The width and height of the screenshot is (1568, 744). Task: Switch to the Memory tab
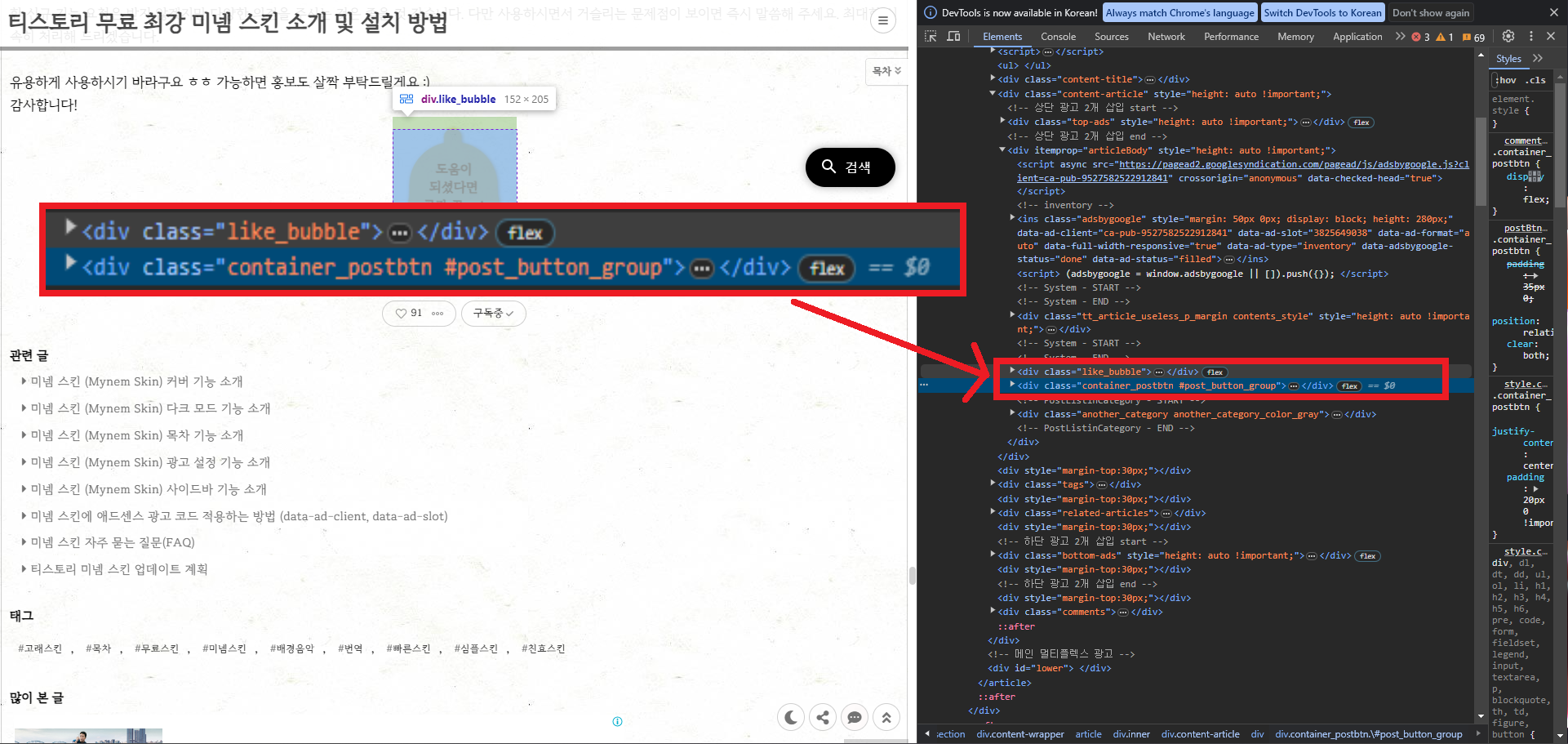(x=1295, y=37)
